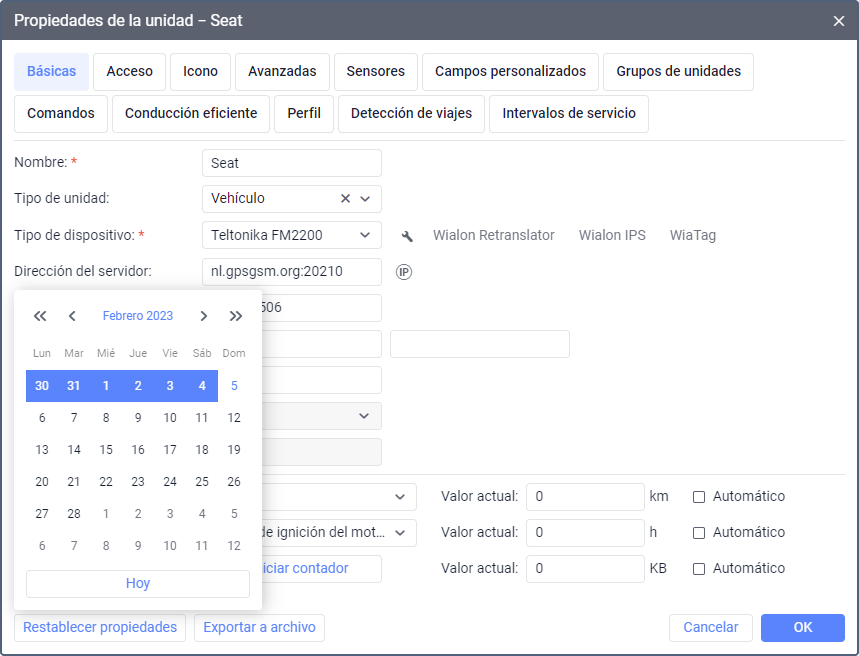Viewport: 859px width, 656px height.
Task: Expand the Tipo de unidad dropdown
Action: (x=365, y=199)
